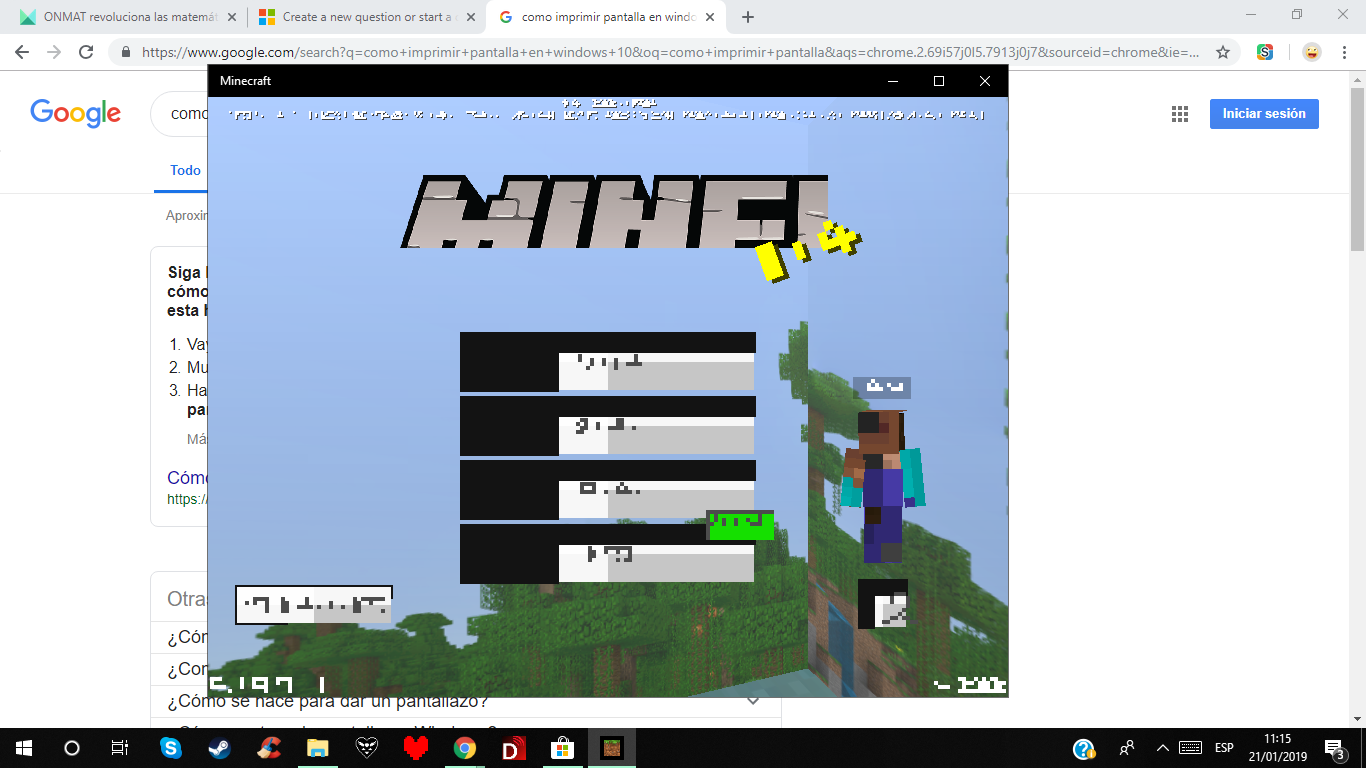
Task: Bookmark this page with the star icon
Action: (1222, 52)
